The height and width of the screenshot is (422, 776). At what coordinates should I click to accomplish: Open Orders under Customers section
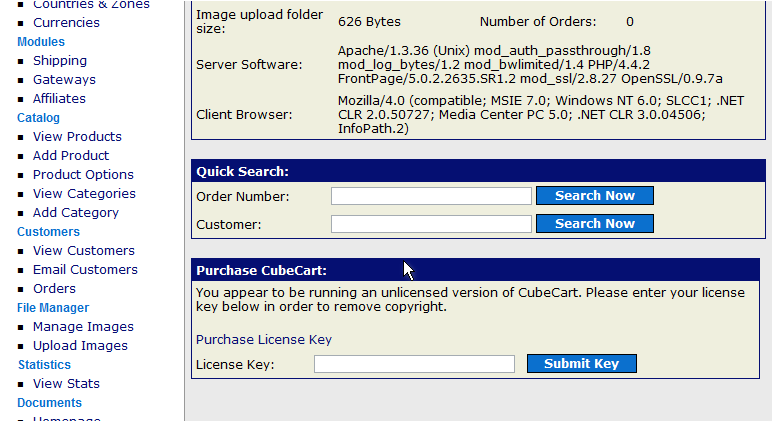coord(54,289)
